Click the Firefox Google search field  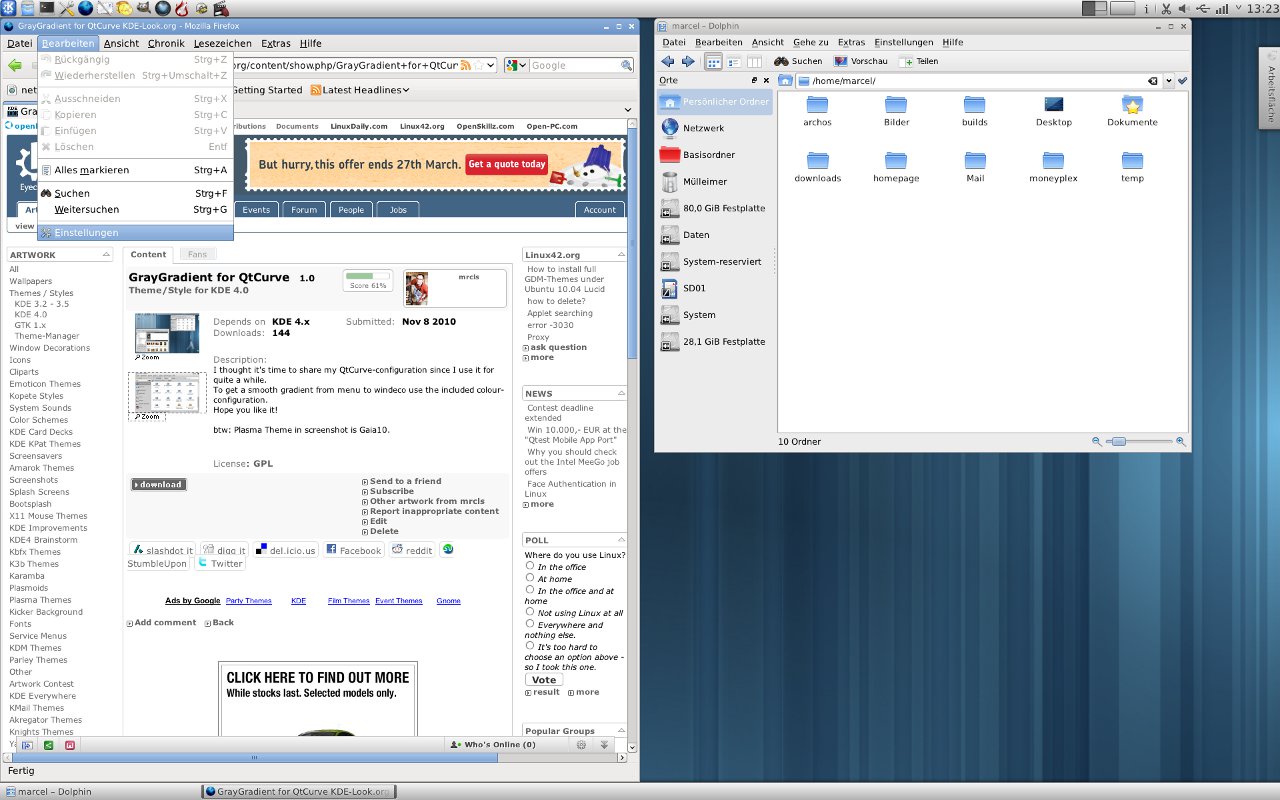575,65
